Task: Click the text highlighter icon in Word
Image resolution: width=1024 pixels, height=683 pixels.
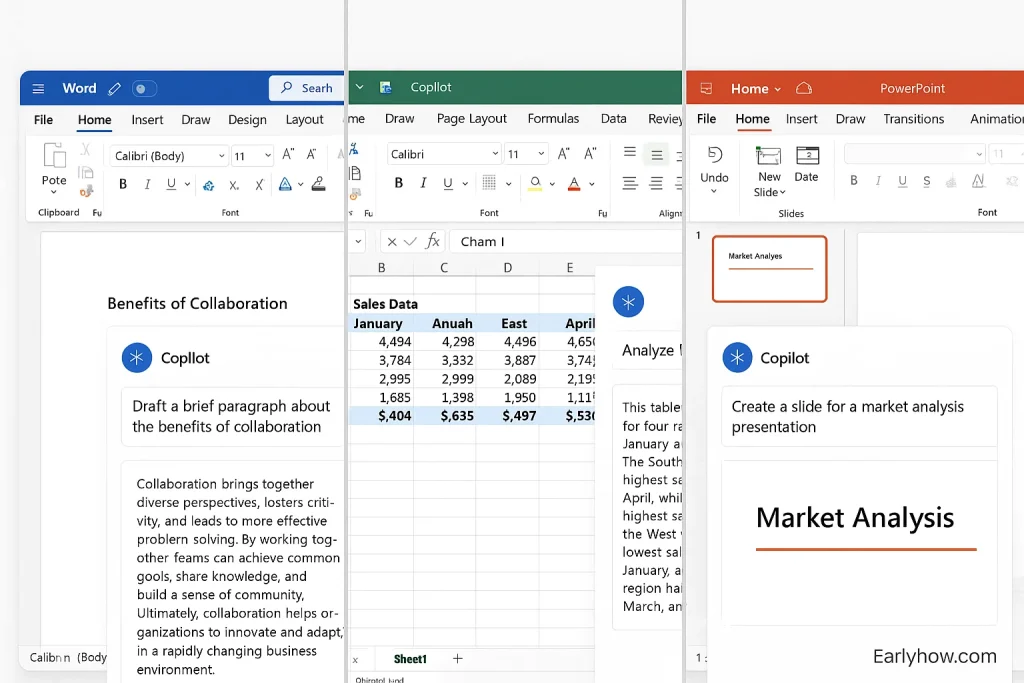Action: [x=318, y=184]
